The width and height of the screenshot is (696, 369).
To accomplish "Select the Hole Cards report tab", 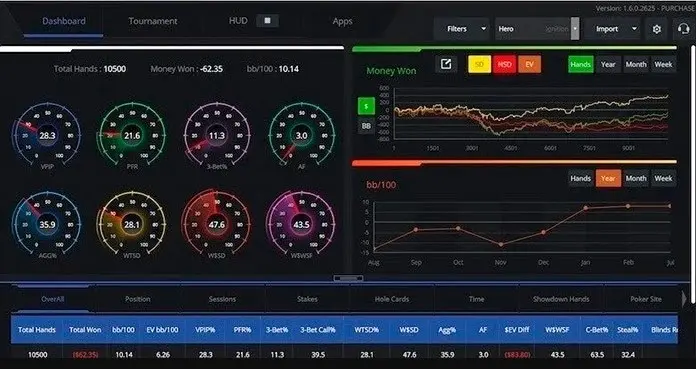I will tap(392, 299).
